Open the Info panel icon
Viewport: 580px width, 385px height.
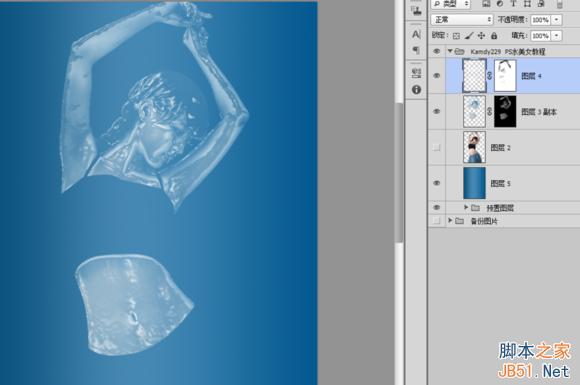(x=417, y=90)
